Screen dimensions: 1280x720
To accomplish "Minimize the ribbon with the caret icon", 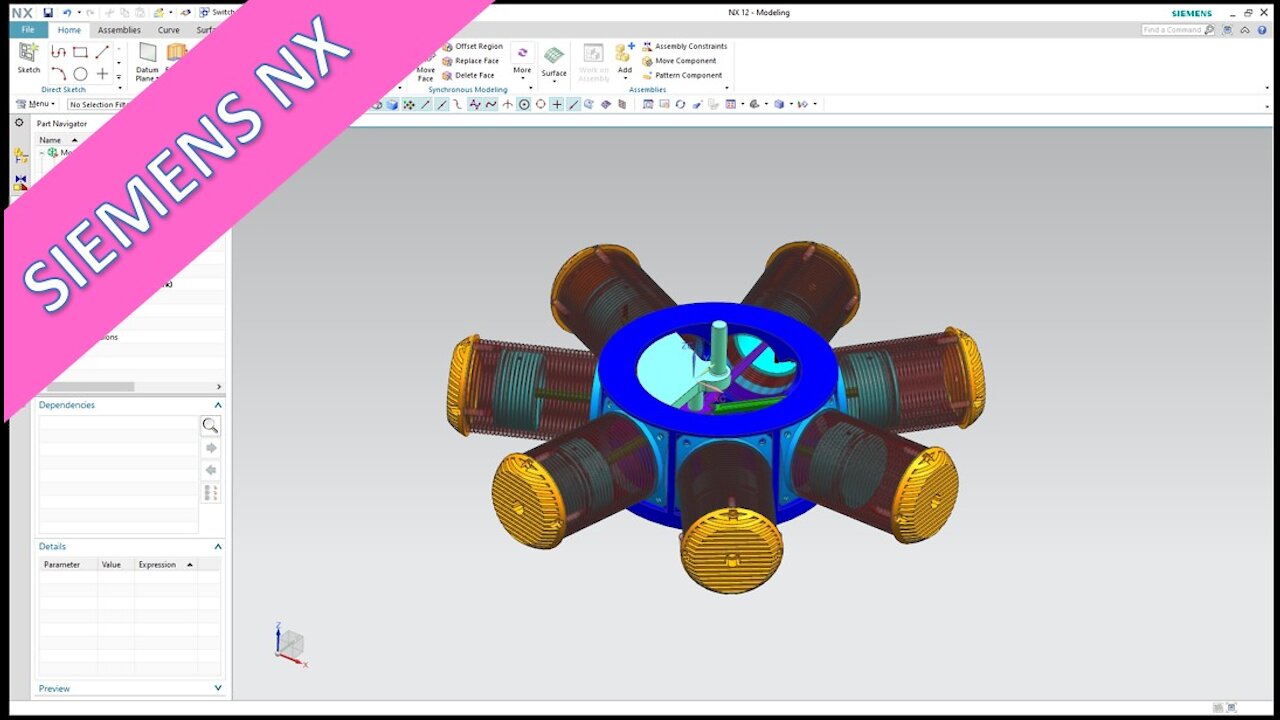I will pos(1243,30).
